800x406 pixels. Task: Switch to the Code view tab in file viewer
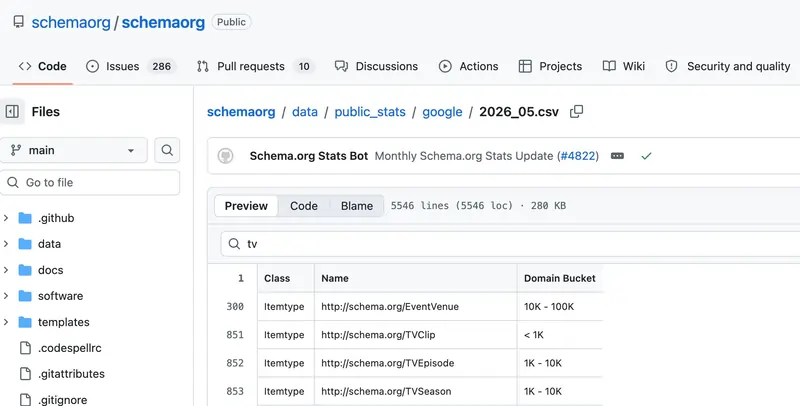pos(304,206)
